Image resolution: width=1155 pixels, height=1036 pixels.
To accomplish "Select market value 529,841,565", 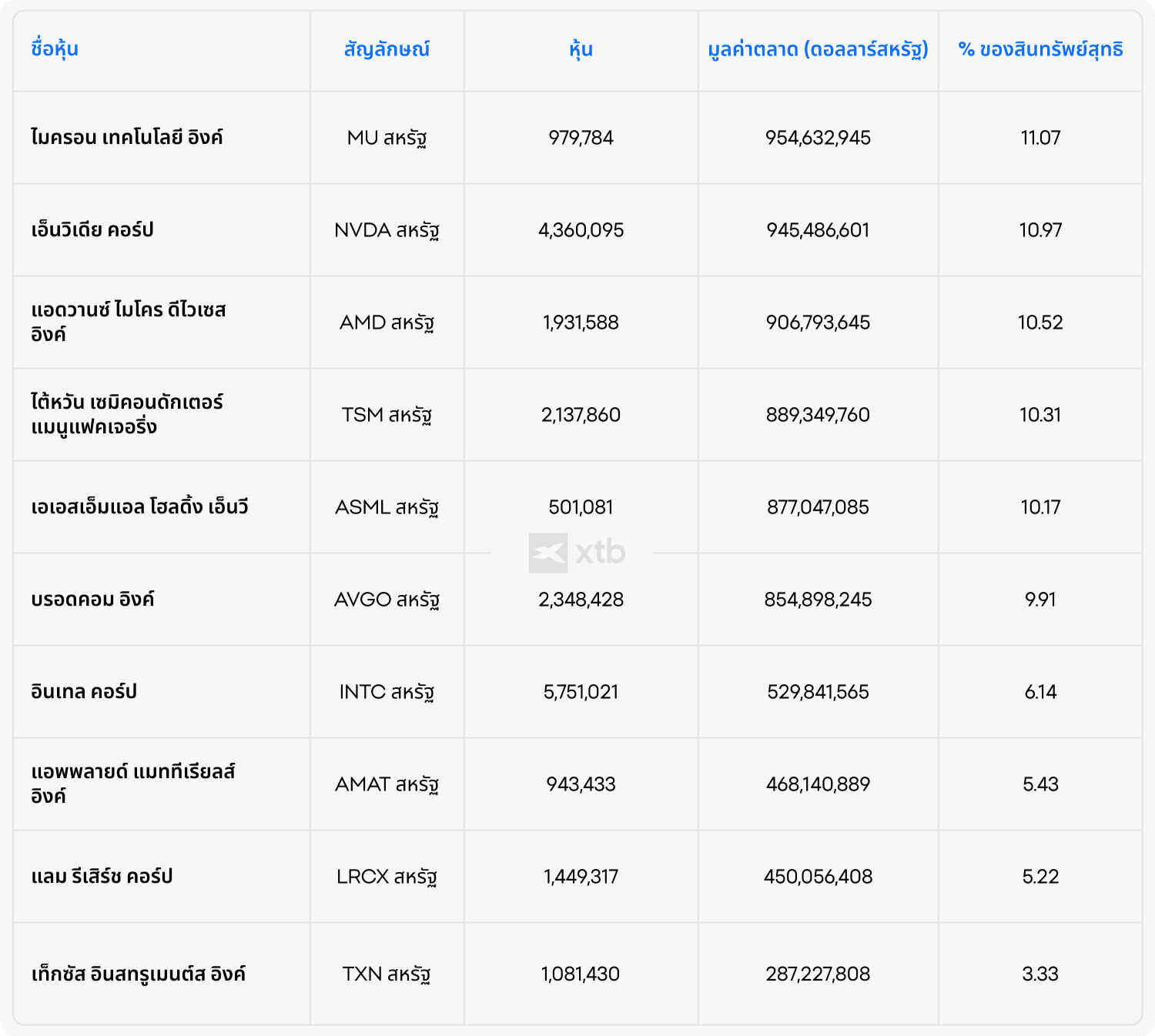I will click(818, 692).
